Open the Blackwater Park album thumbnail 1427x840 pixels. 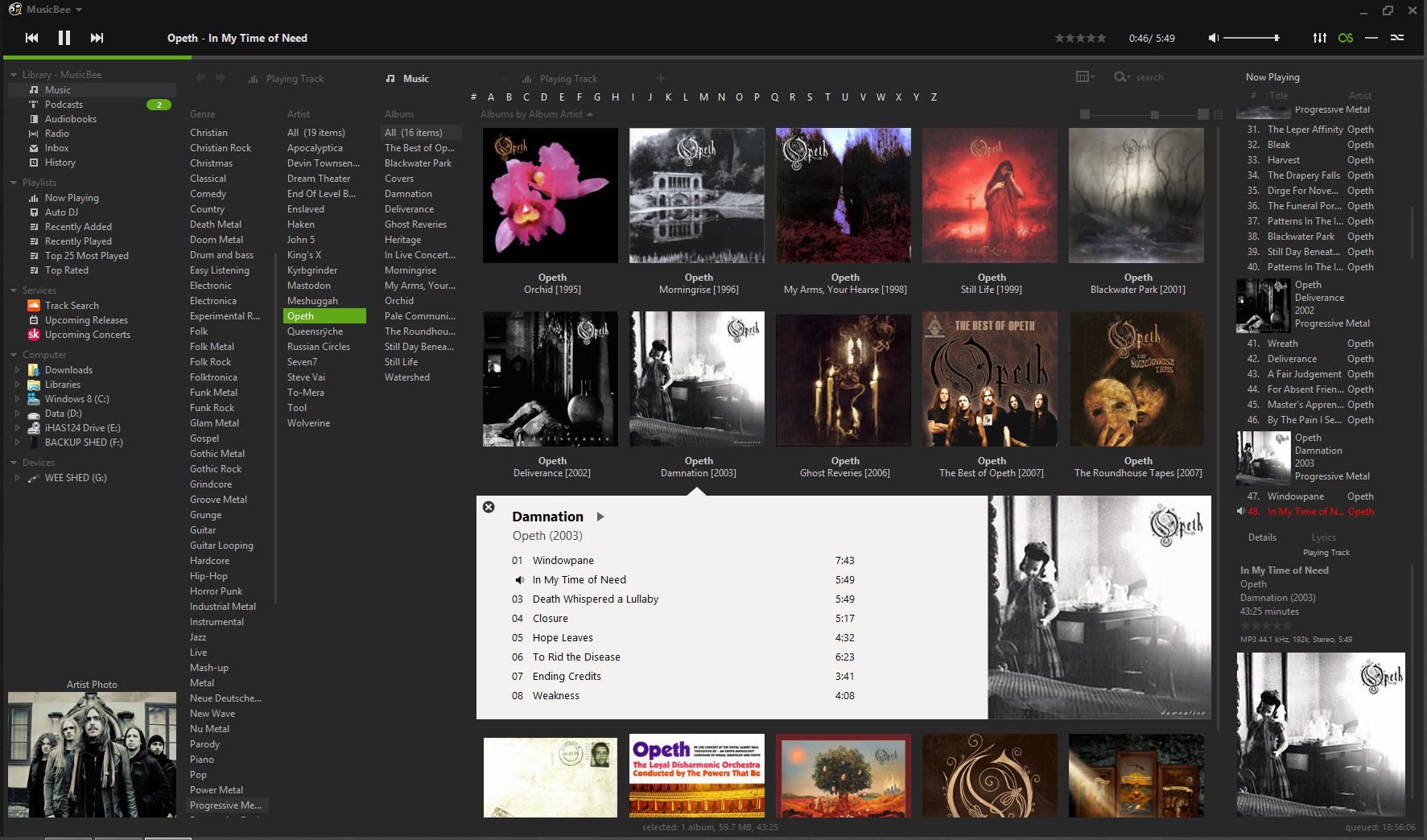click(x=1136, y=196)
